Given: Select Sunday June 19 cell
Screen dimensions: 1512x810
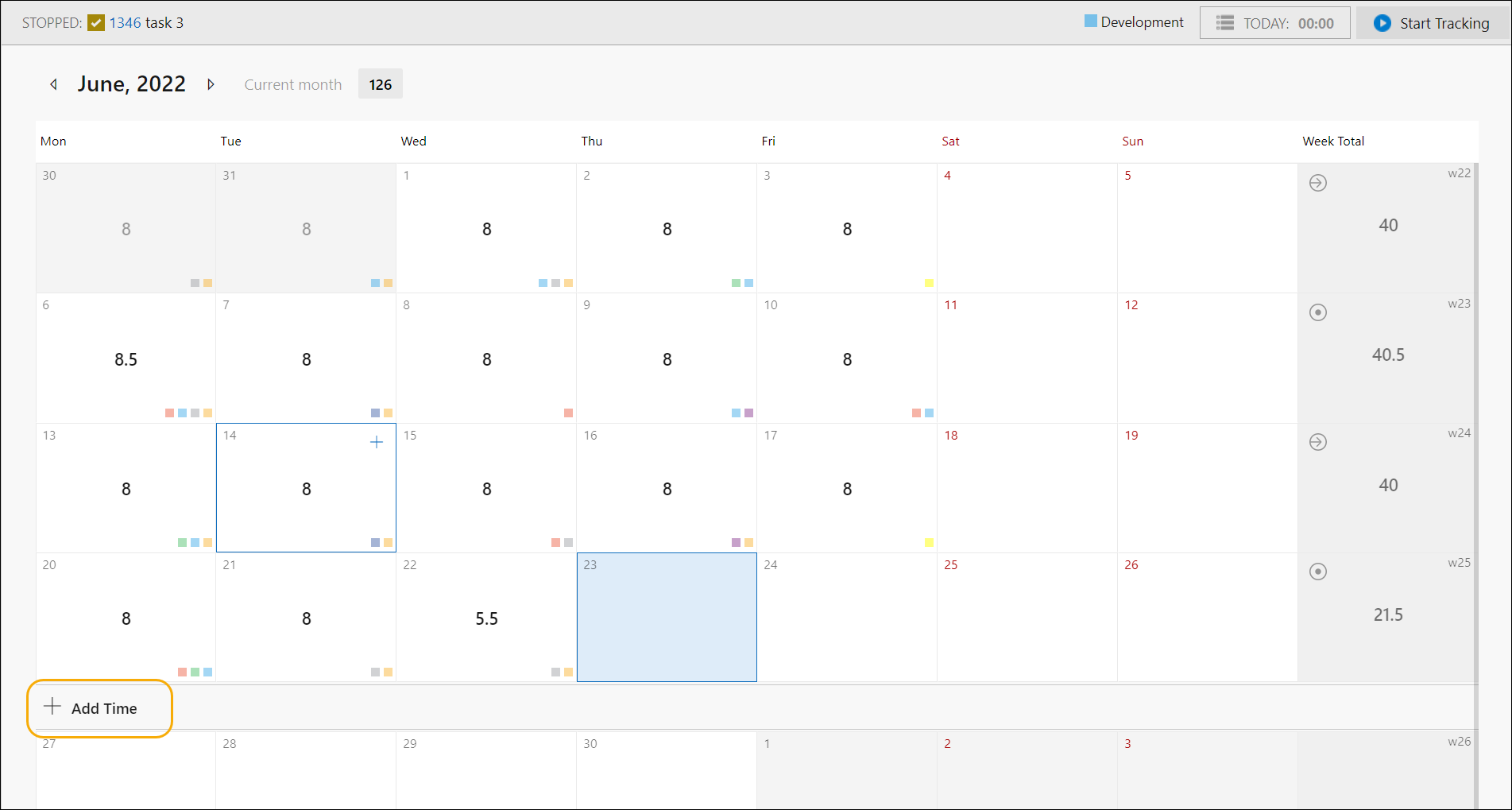Looking at the screenshot, I should point(1208,488).
